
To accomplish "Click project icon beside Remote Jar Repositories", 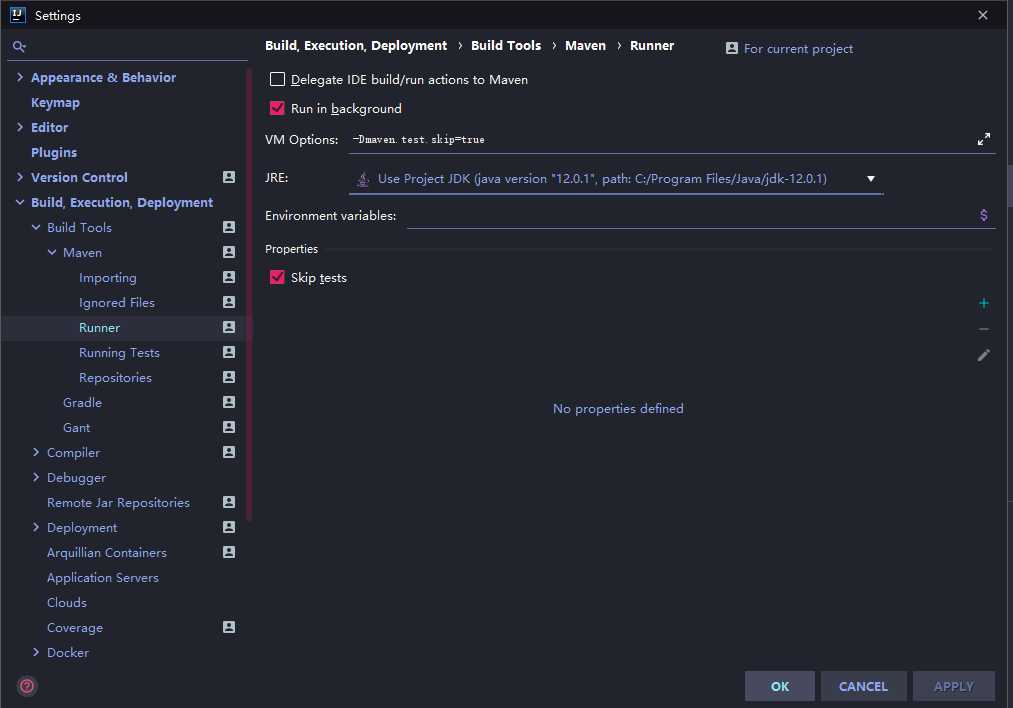I will click(x=229, y=502).
